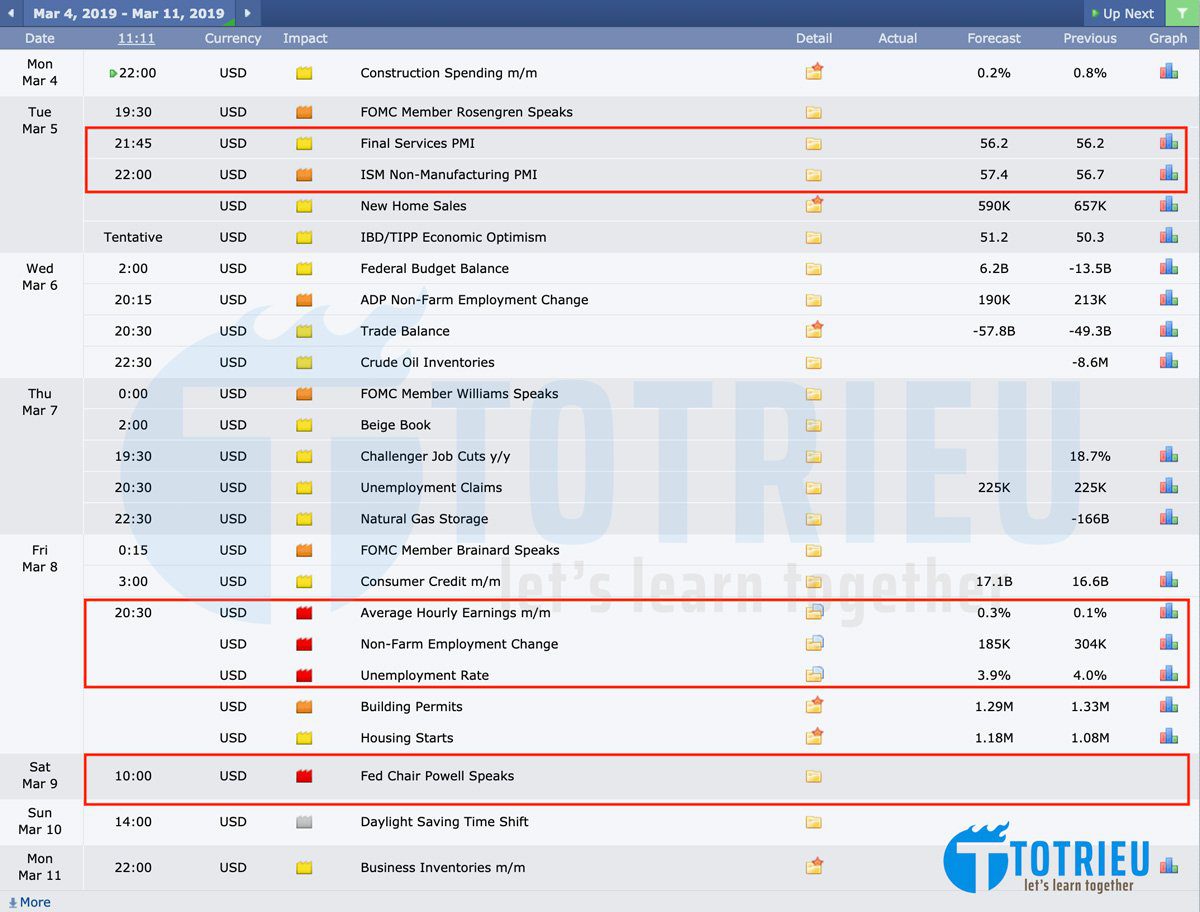Image resolution: width=1200 pixels, height=912 pixels.
Task: Select the ADP Non-Farm Employment Change event
Action: pyautogui.click(x=474, y=300)
